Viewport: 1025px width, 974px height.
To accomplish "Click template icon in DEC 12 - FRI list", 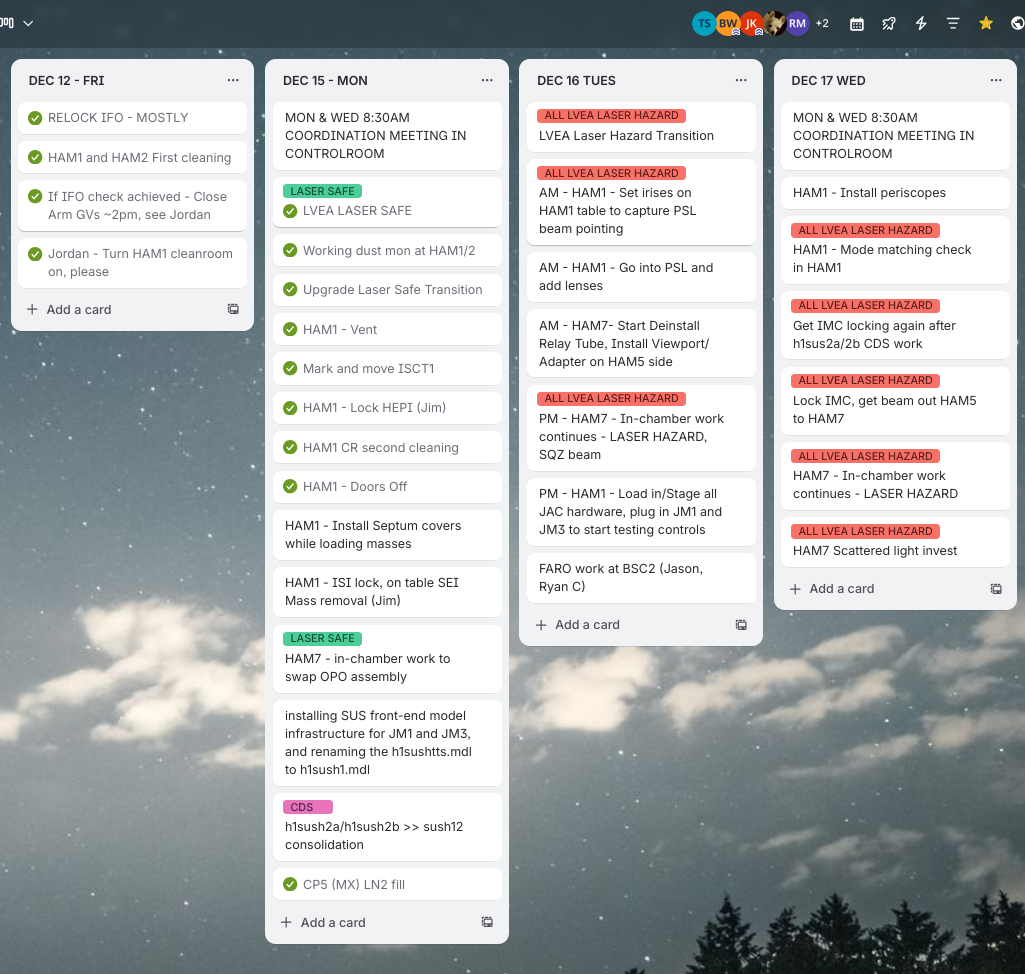I will click(x=233, y=310).
